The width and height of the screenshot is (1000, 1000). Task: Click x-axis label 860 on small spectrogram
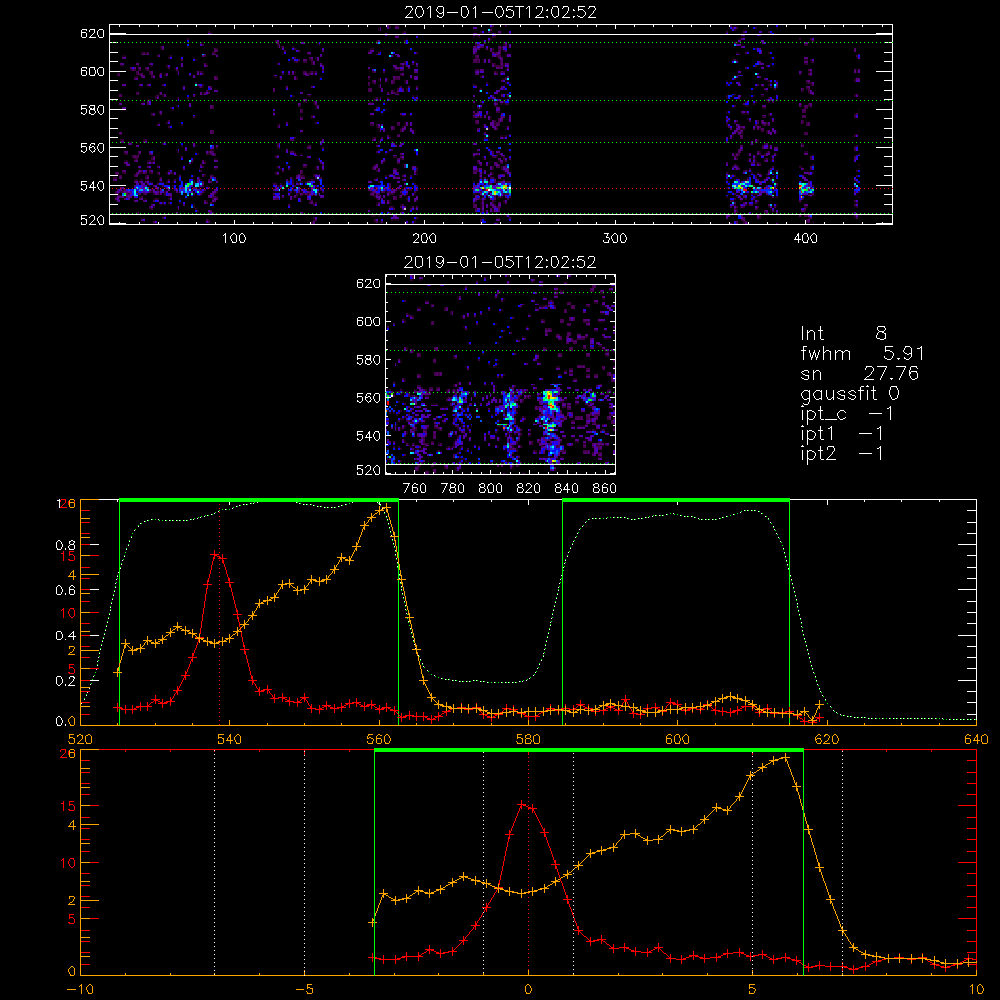(x=605, y=489)
